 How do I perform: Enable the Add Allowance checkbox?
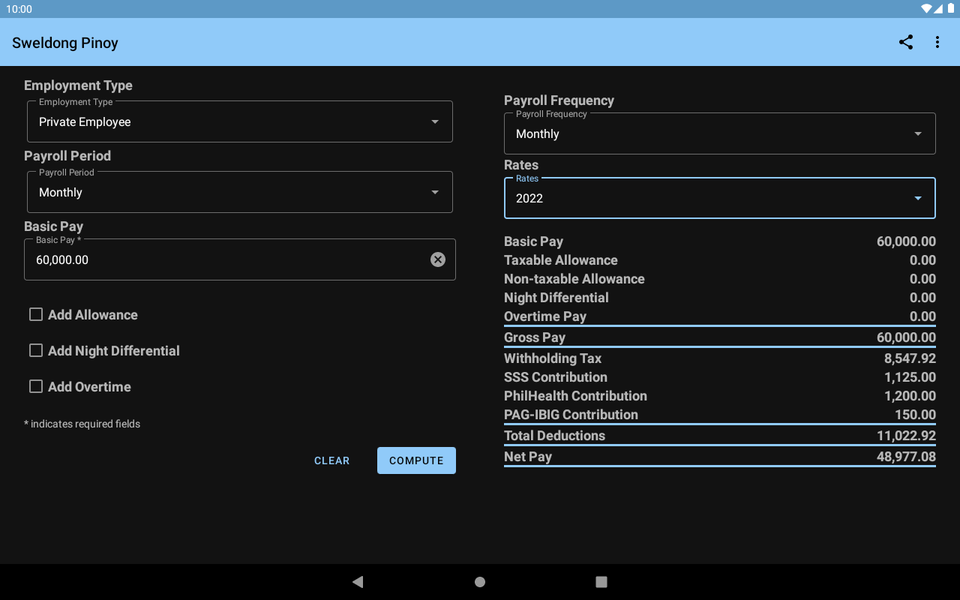(36, 315)
